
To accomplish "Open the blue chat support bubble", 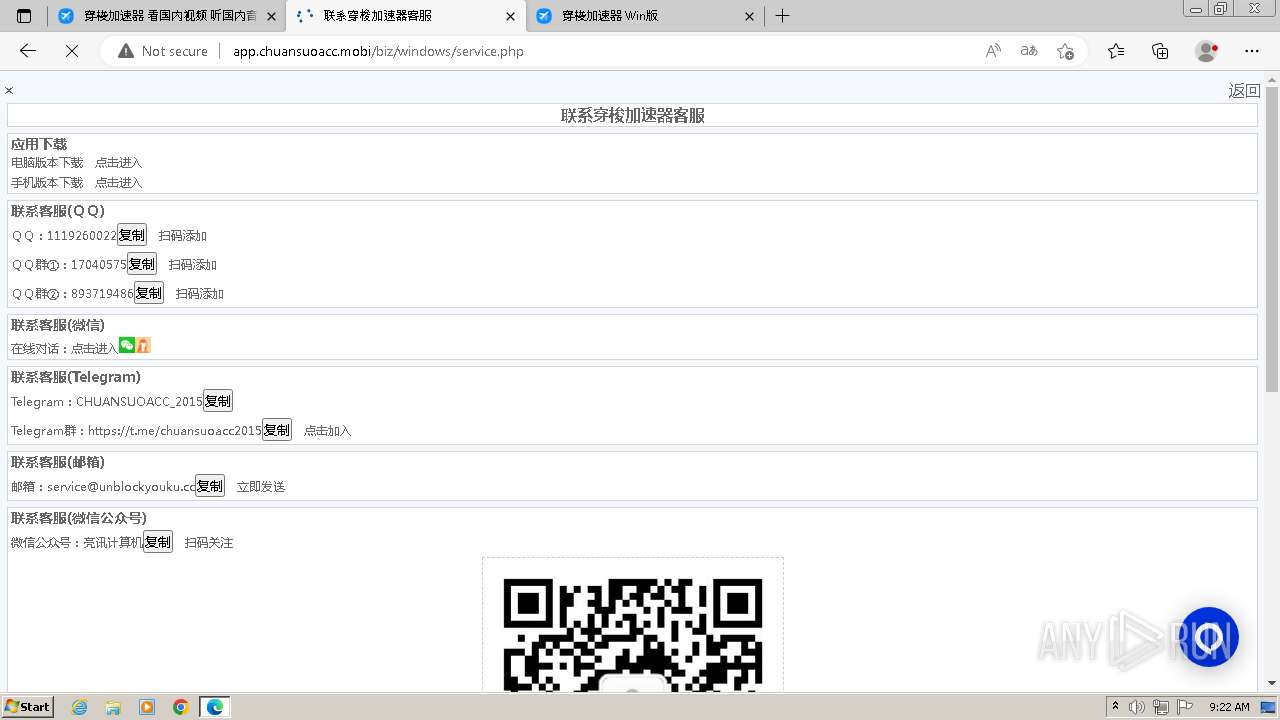I will tap(1208, 637).
